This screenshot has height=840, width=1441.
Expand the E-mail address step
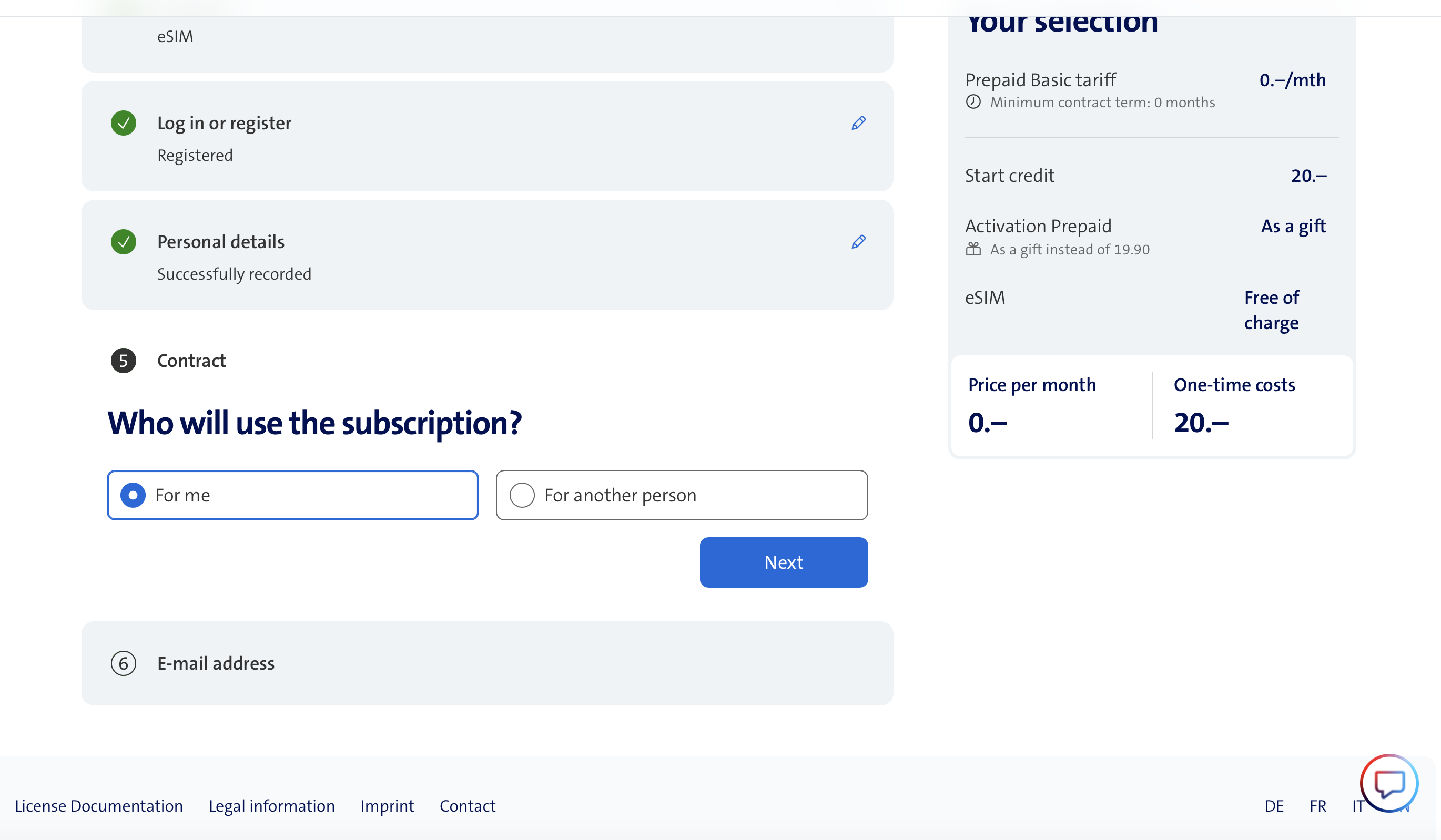click(x=216, y=663)
